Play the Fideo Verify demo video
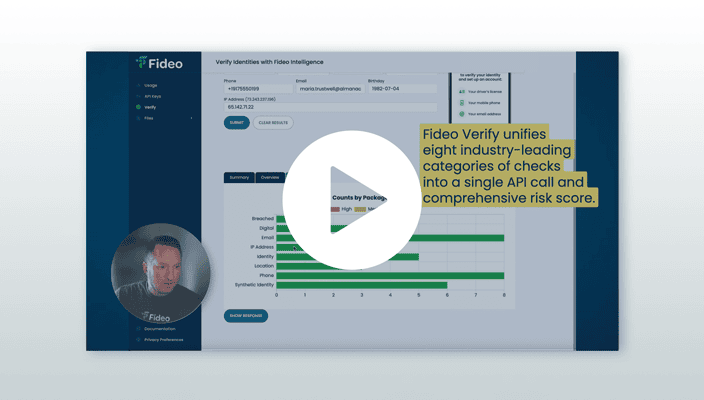 tap(352, 200)
